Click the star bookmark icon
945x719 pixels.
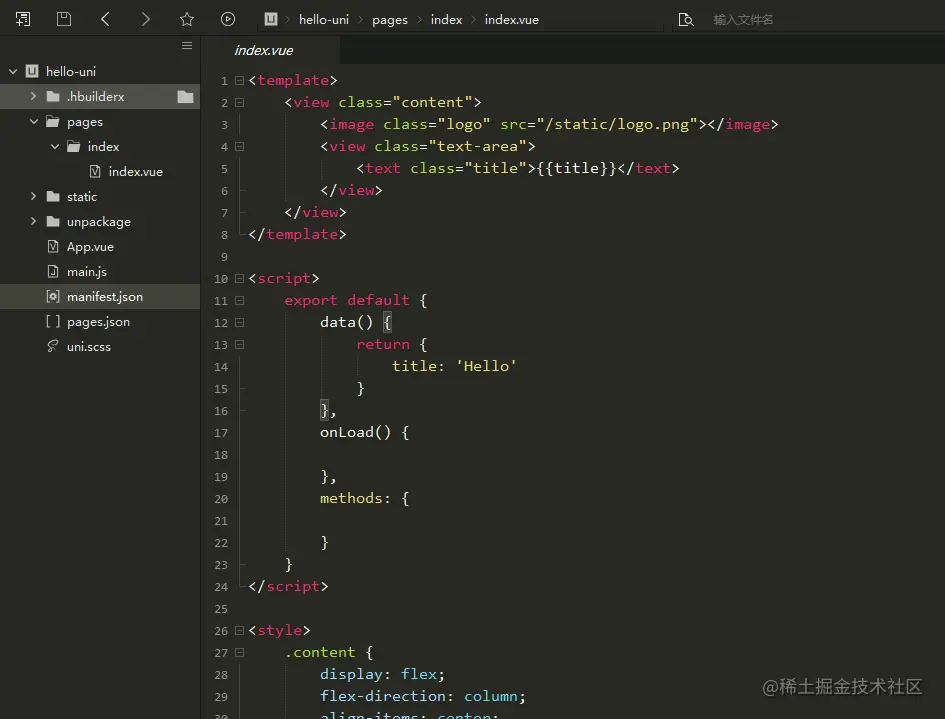click(187, 19)
